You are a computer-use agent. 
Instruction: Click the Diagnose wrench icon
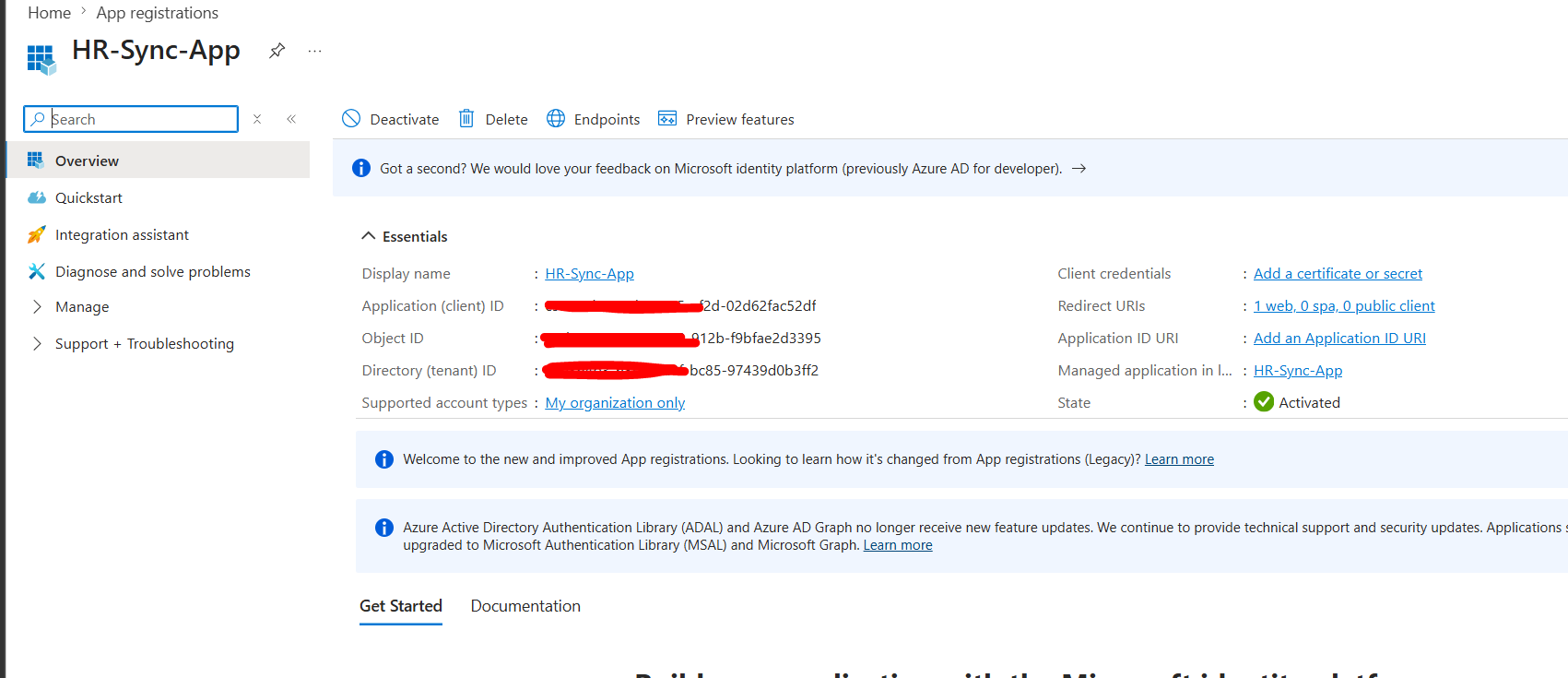point(36,271)
